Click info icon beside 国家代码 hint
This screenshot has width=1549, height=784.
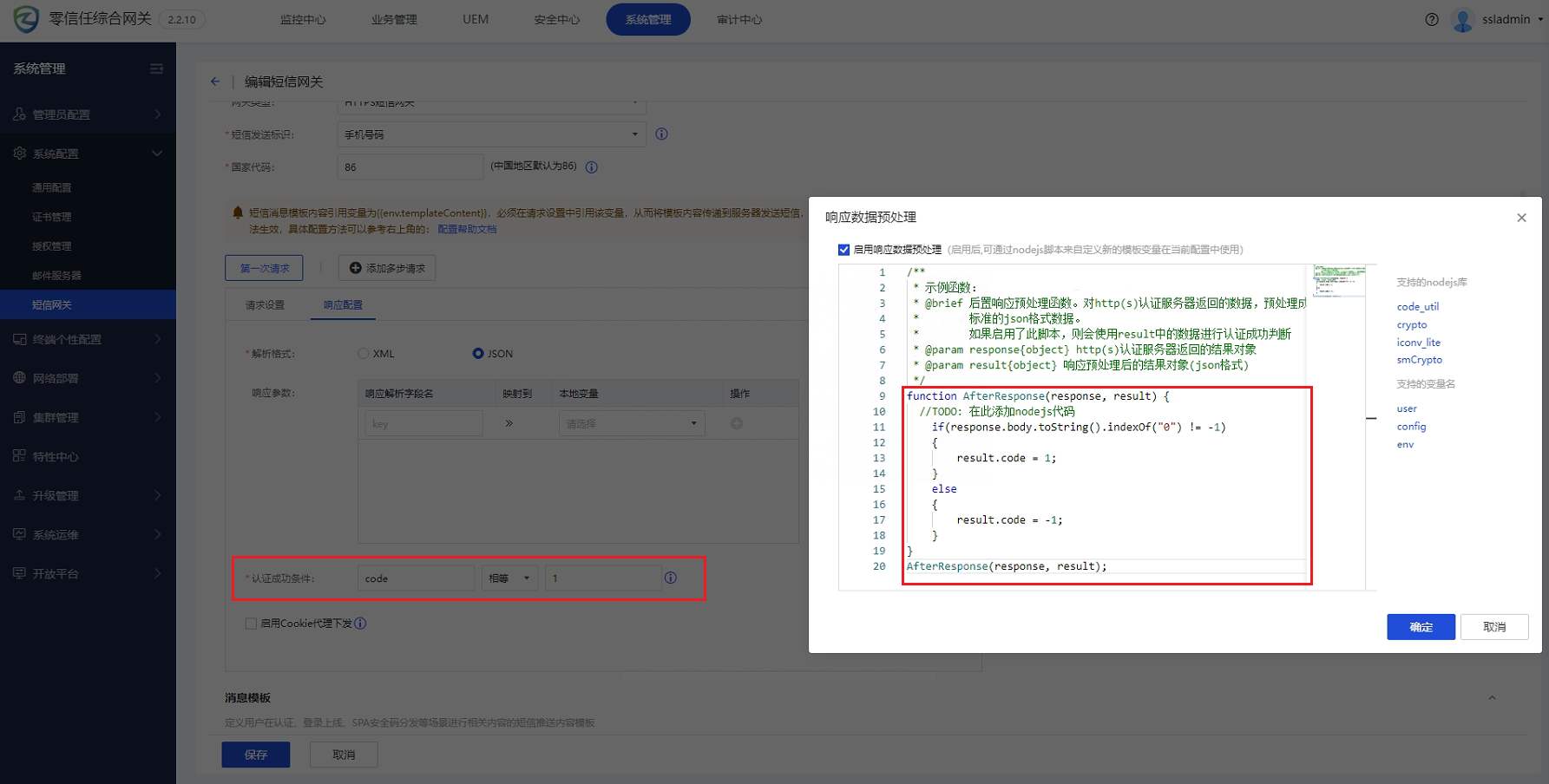[592, 167]
